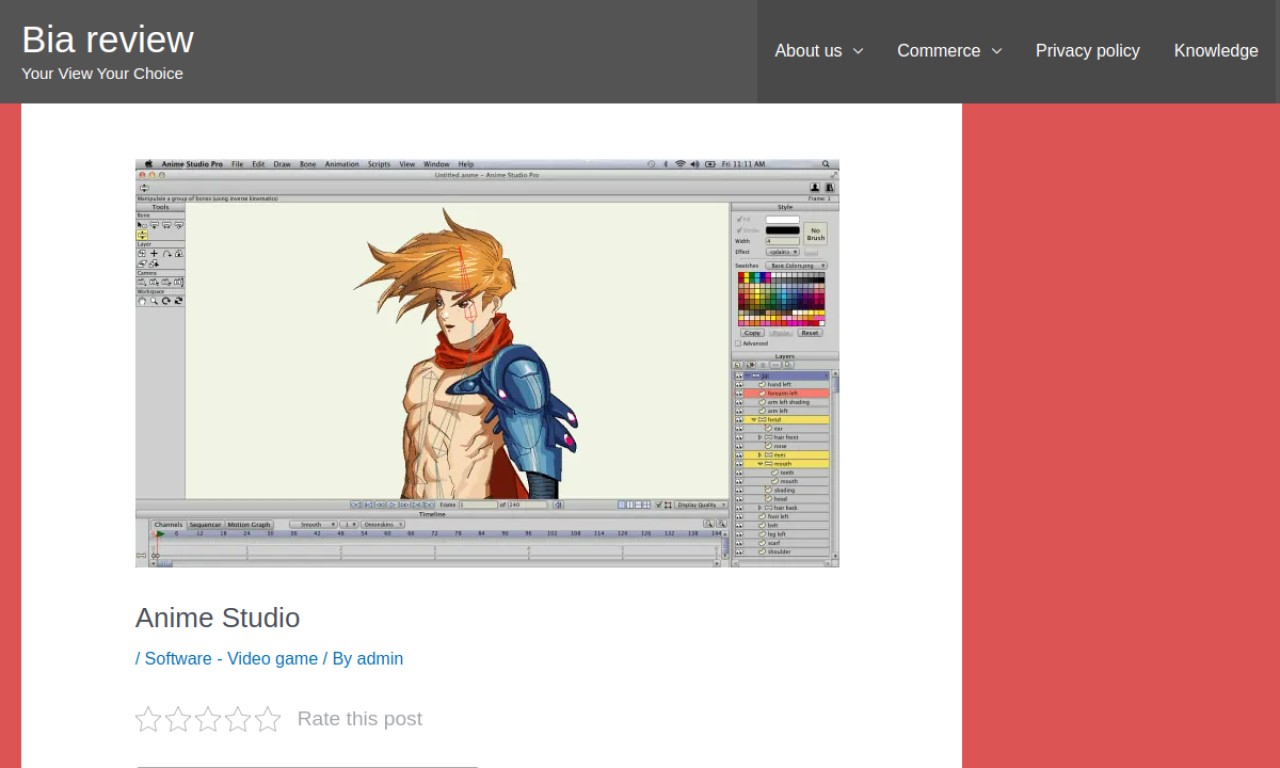The height and width of the screenshot is (768, 1280).
Task: Select the Select Bone arrow tool
Action: point(142,225)
